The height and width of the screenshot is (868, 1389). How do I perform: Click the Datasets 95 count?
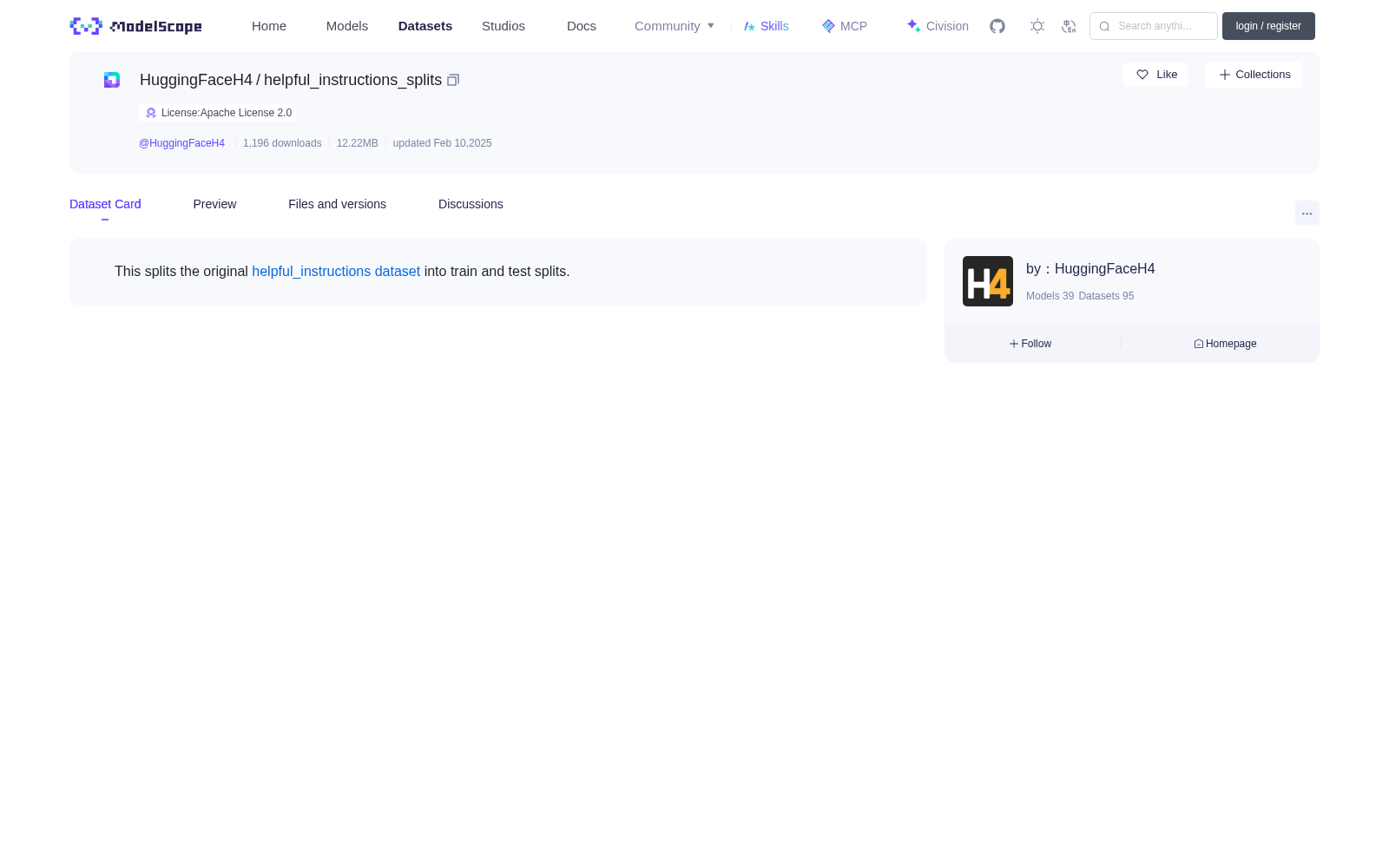pos(1106,296)
